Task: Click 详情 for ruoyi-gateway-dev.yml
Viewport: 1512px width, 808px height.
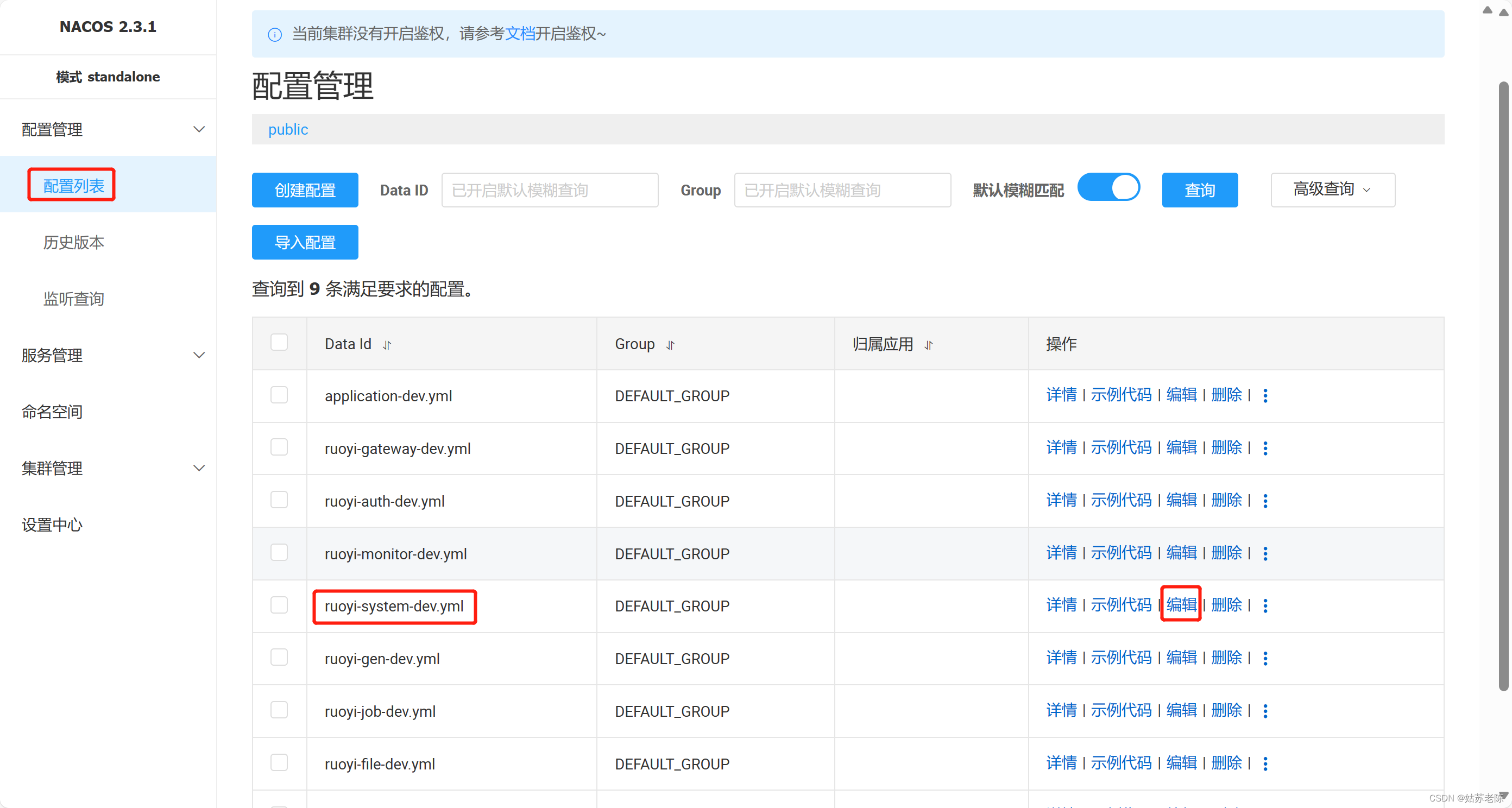Action: click(1061, 447)
